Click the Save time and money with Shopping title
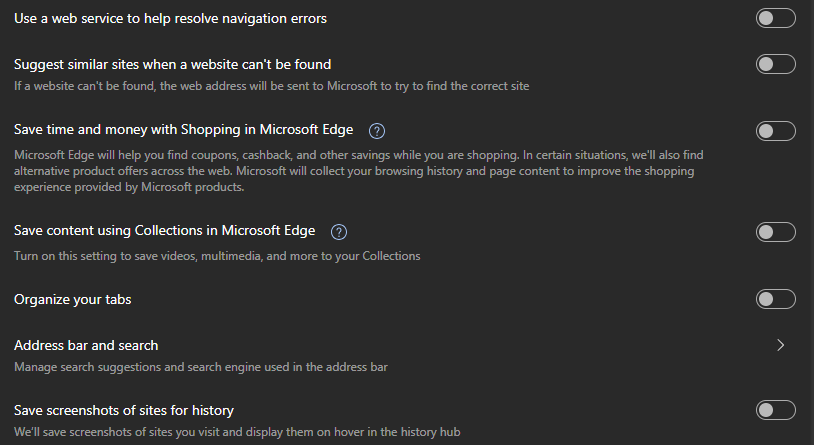The width and height of the screenshot is (814, 445). (x=183, y=130)
